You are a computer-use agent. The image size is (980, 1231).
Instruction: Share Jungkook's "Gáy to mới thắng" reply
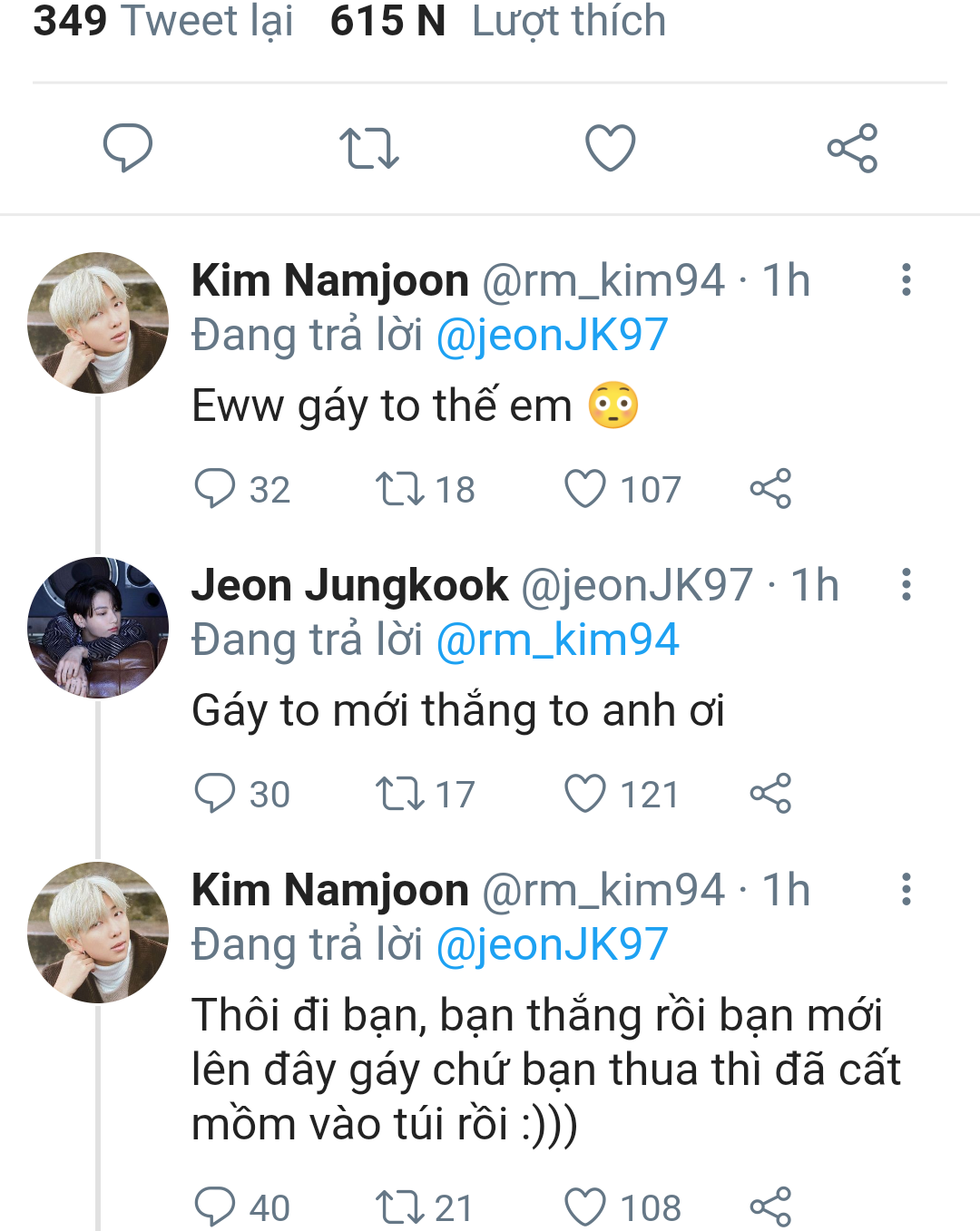pyautogui.click(x=770, y=794)
